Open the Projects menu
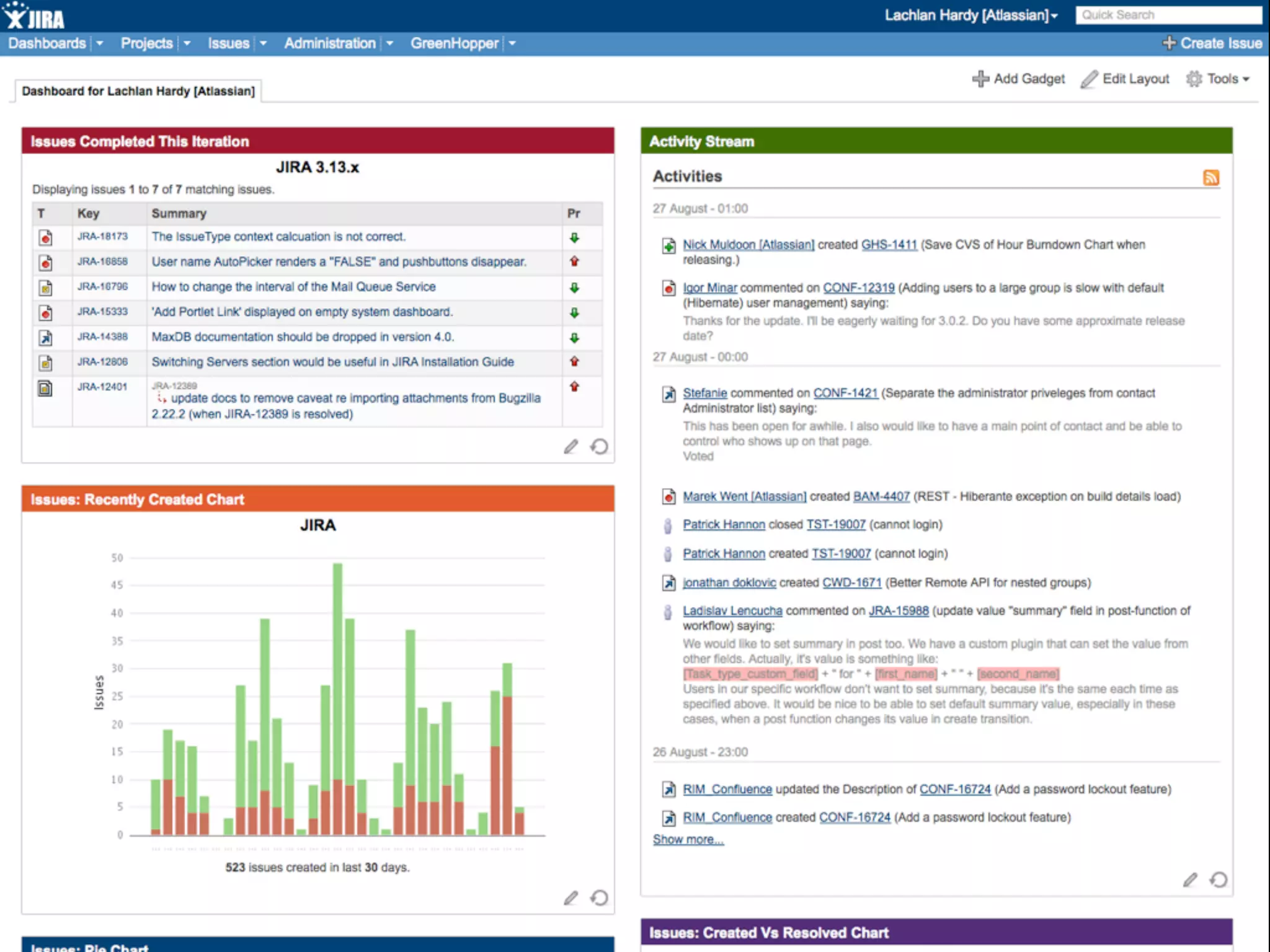 pyautogui.click(x=146, y=43)
